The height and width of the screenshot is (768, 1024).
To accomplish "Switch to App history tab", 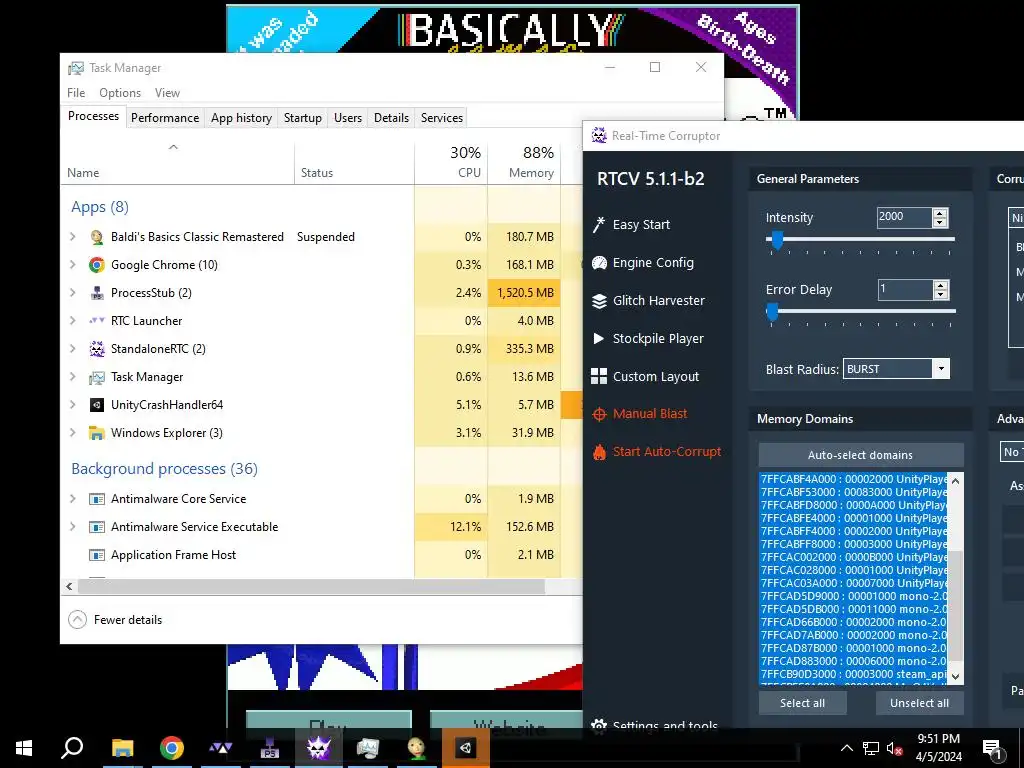I will (241, 118).
